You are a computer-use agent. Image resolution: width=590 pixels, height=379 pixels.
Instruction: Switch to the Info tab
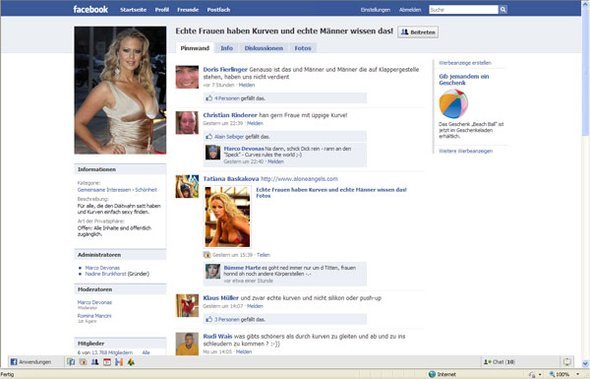coord(227,48)
